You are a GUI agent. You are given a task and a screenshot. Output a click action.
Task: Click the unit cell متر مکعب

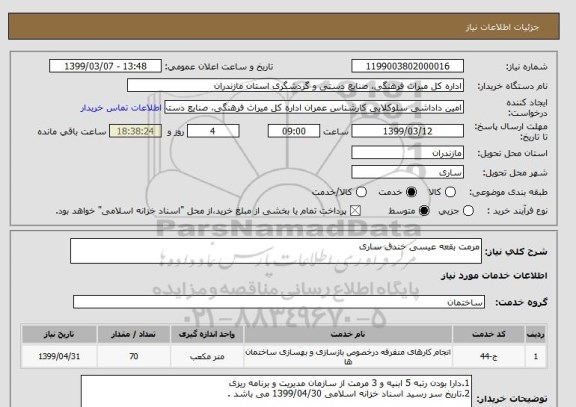tap(207, 356)
